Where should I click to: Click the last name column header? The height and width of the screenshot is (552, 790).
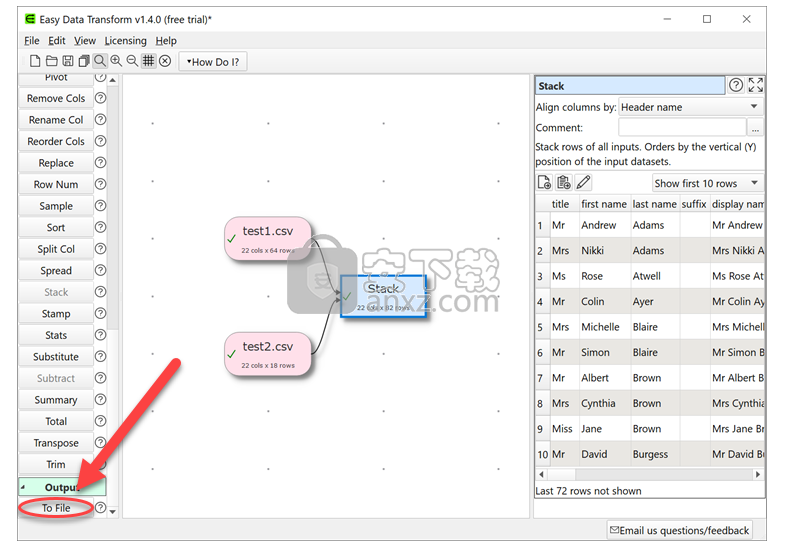(654, 204)
